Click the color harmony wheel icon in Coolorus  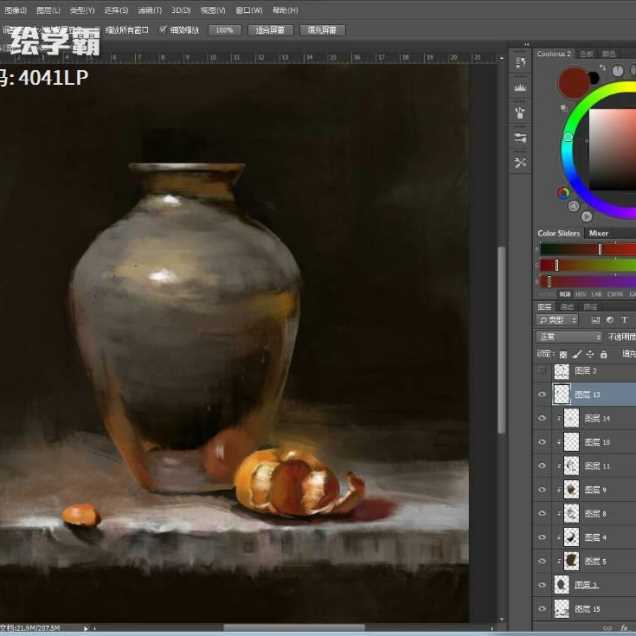[x=563, y=193]
